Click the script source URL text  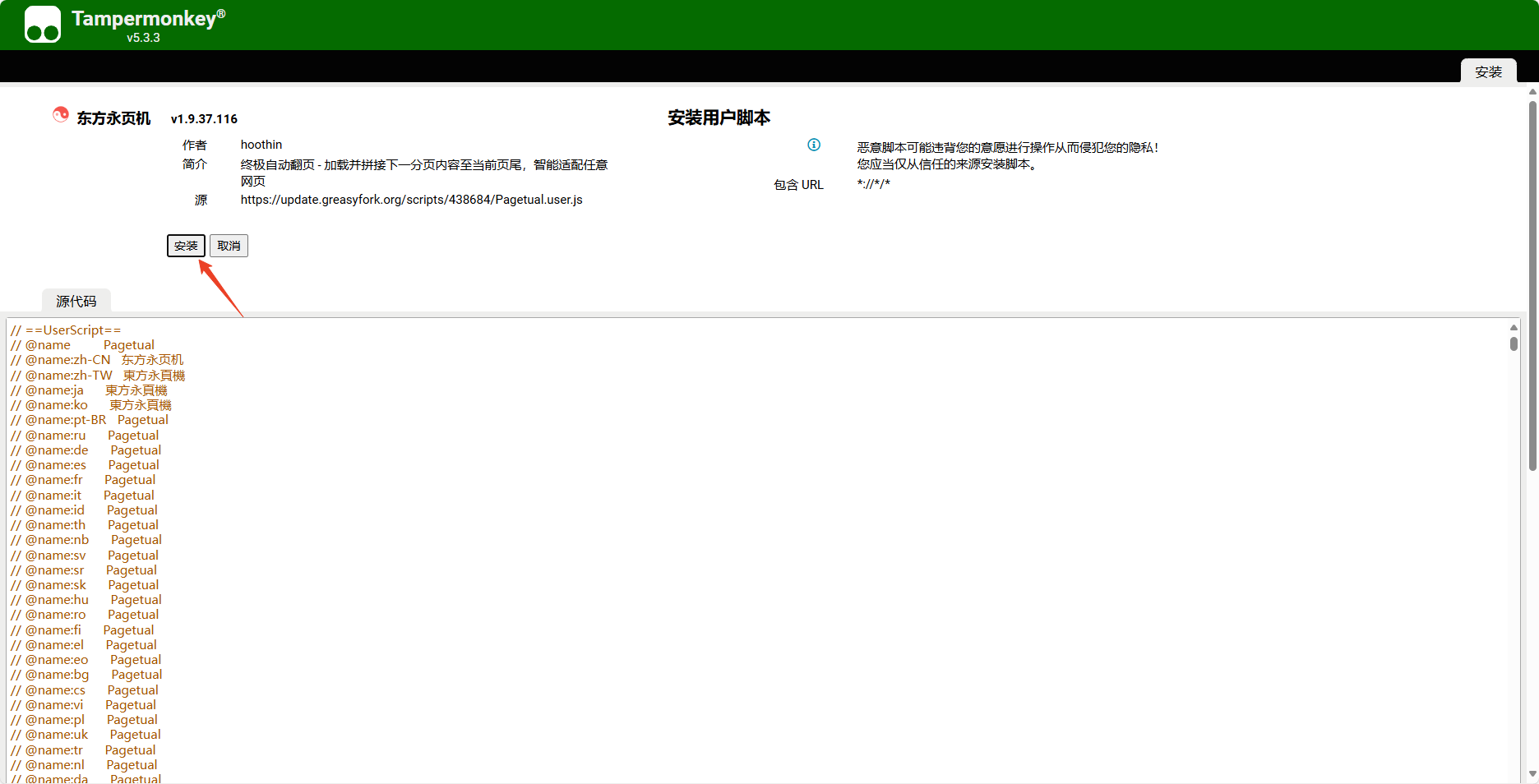click(x=412, y=200)
